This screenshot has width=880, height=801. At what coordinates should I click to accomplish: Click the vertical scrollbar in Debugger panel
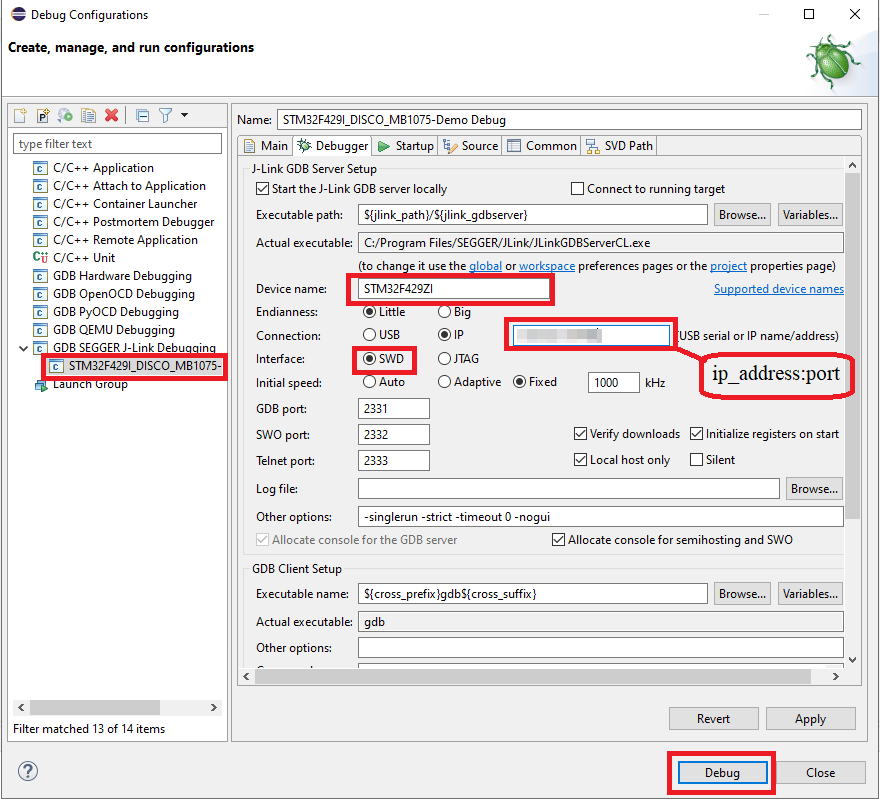point(852,400)
